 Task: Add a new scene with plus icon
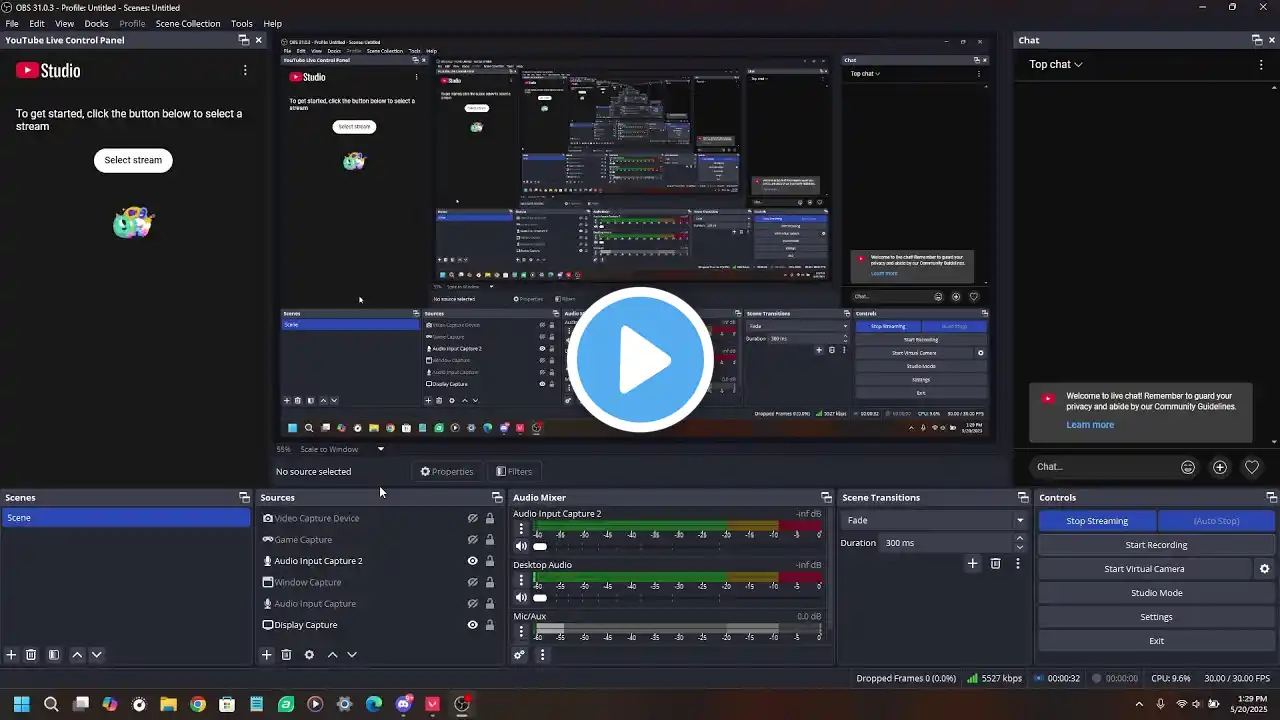click(x=11, y=655)
